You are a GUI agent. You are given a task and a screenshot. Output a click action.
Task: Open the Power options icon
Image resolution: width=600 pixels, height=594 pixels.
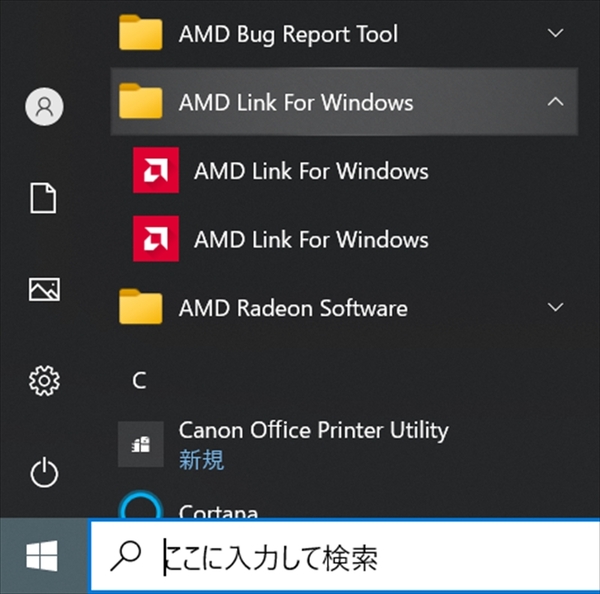point(44,472)
